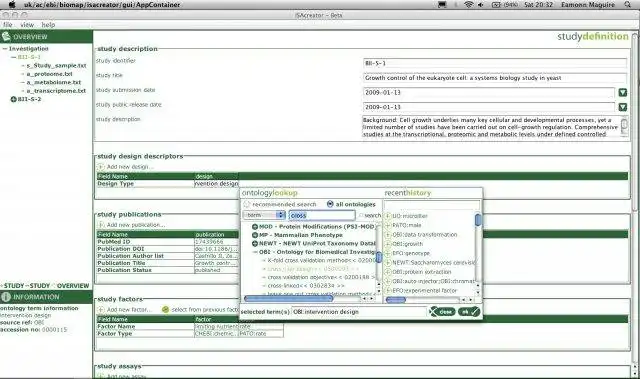640x379 pixels.
Task: Click the PubMed ID value cell
Action: pyautogui.click(x=216, y=242)
